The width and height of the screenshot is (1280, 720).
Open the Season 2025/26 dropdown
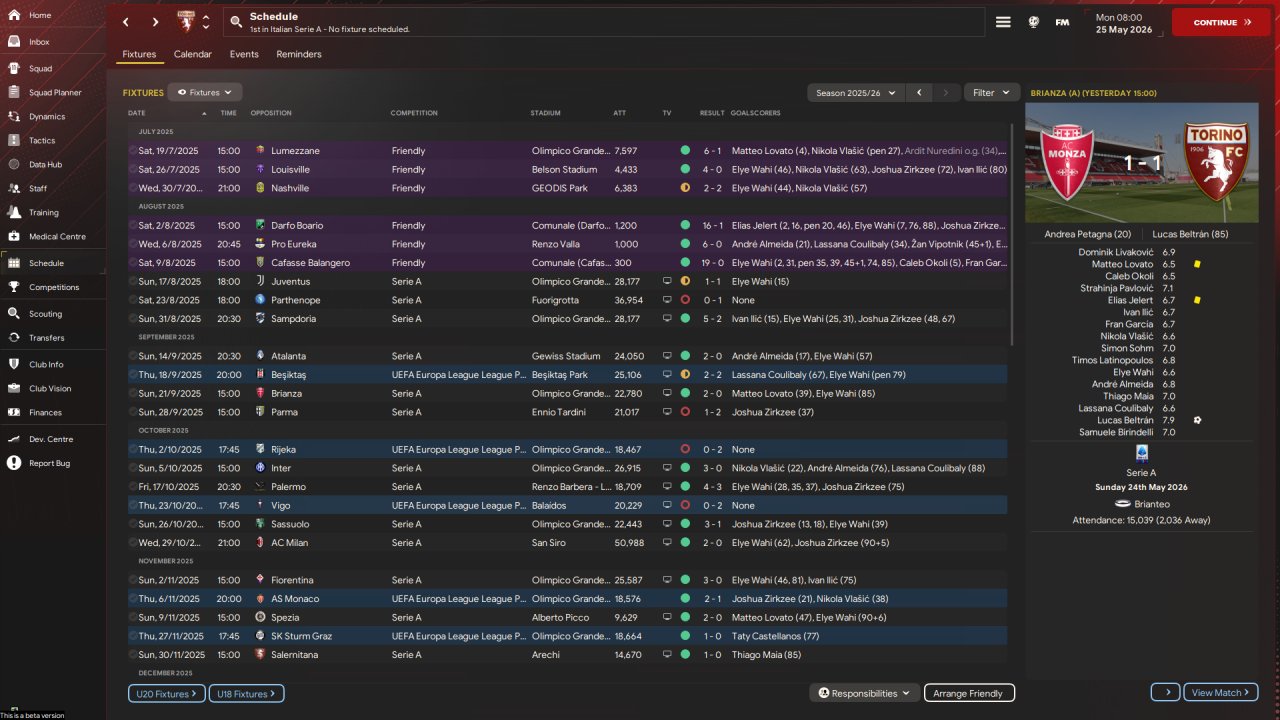point(854,93)
